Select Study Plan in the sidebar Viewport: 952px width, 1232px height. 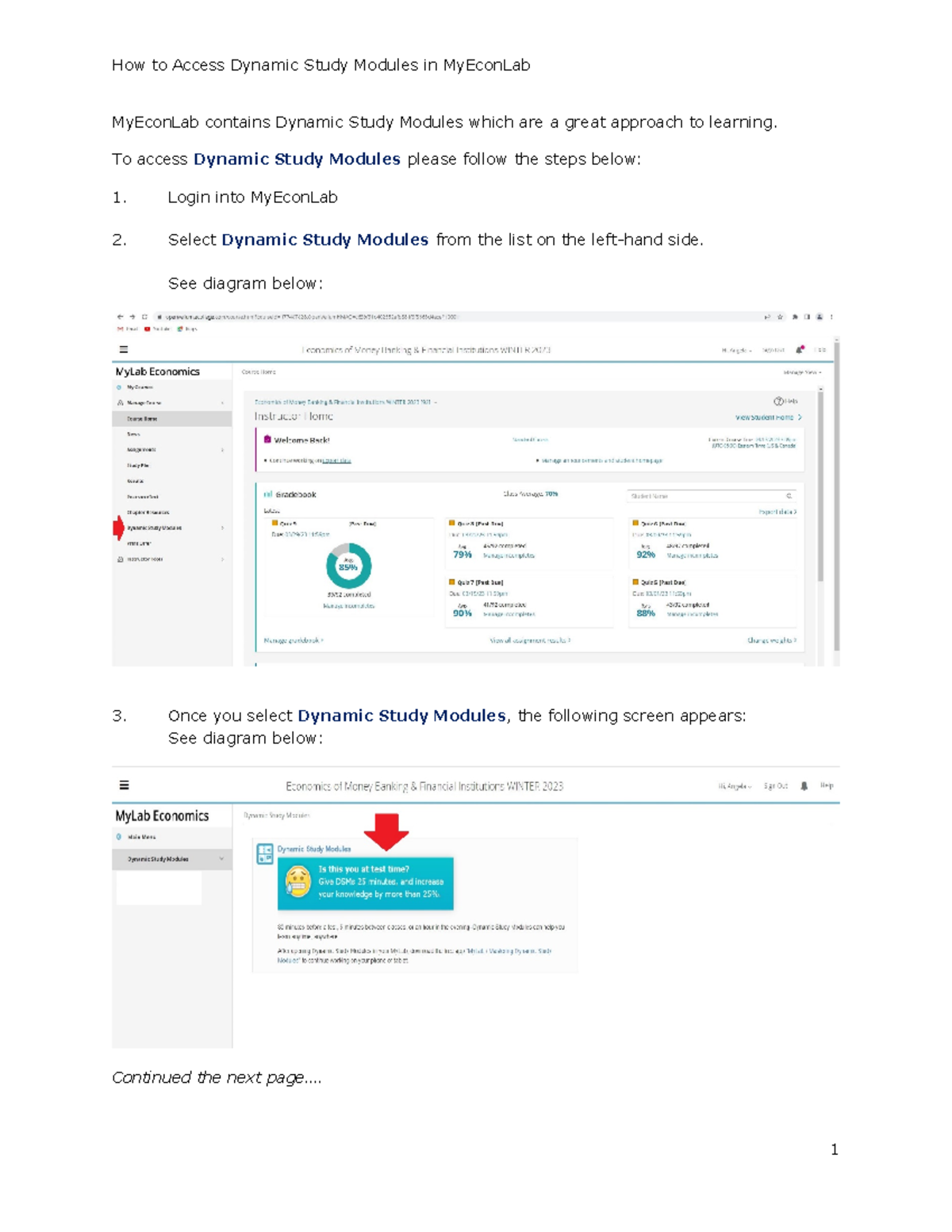coord(138,466)
